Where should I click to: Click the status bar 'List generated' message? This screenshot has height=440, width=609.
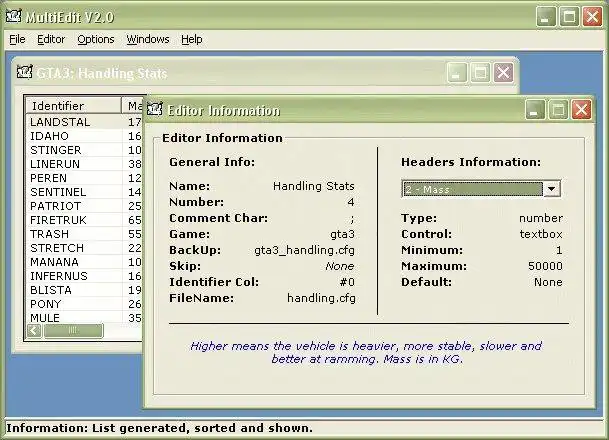(141, 428)
